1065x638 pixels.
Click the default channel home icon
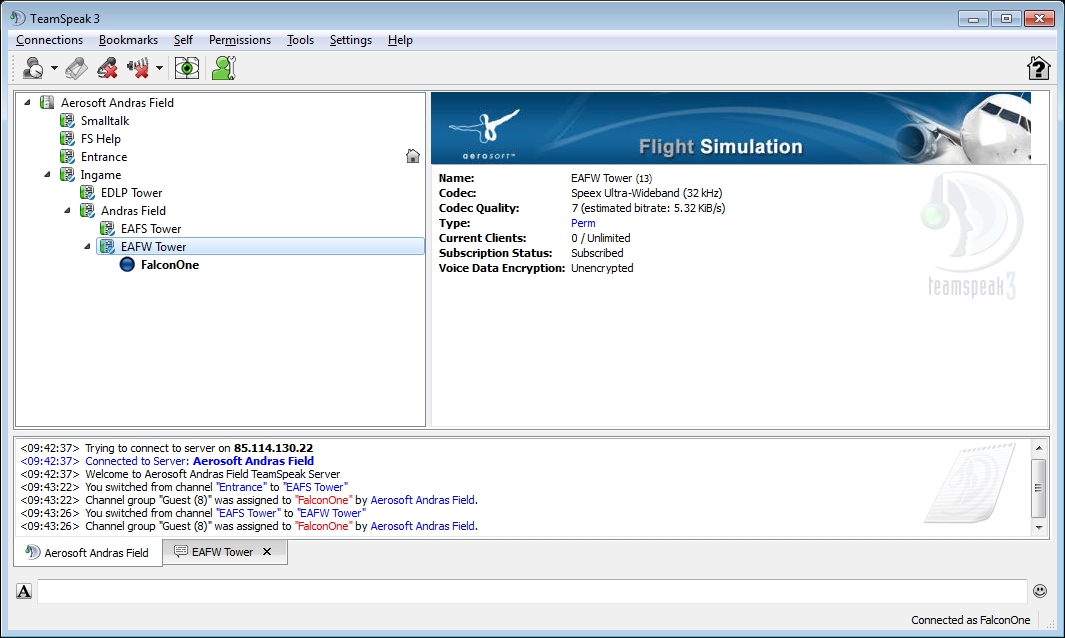(x=412, y=156)
